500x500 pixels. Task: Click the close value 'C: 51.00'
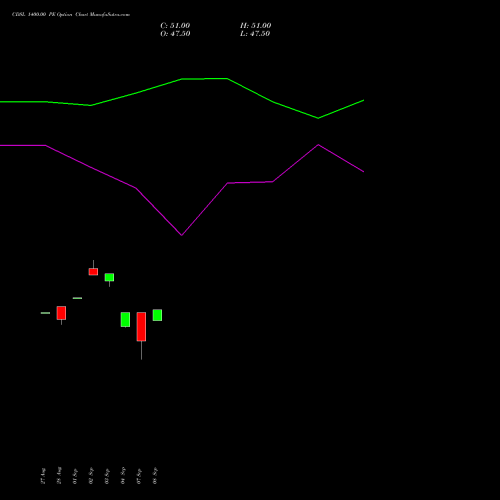[175, 26]
